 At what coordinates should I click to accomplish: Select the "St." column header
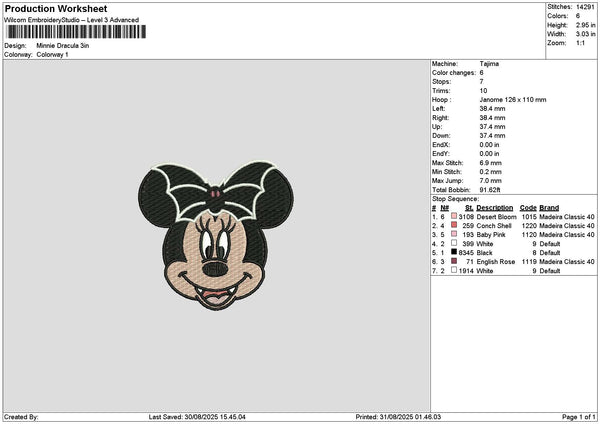(x=469, y=208)
